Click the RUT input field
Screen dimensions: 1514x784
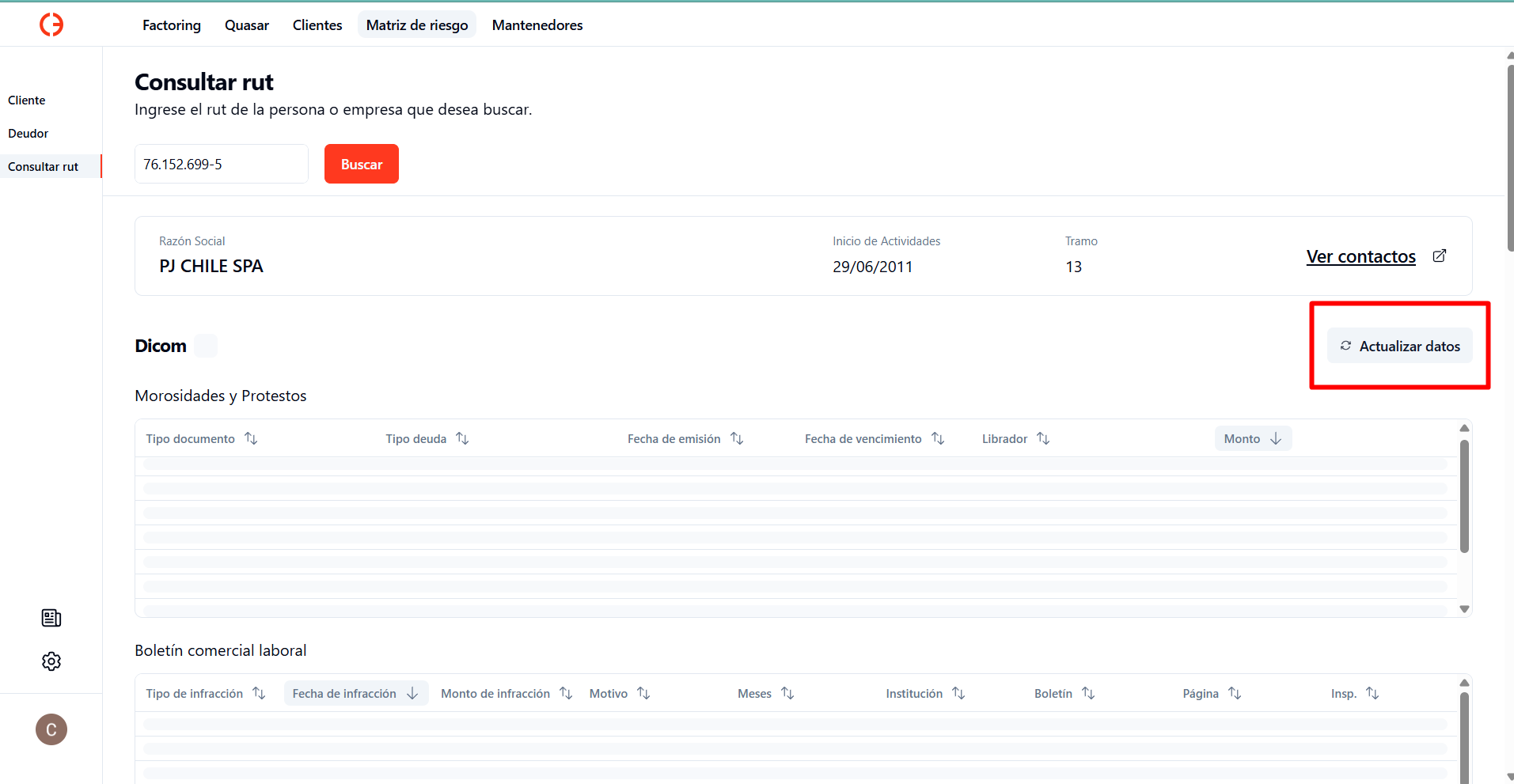coord(221,165)
